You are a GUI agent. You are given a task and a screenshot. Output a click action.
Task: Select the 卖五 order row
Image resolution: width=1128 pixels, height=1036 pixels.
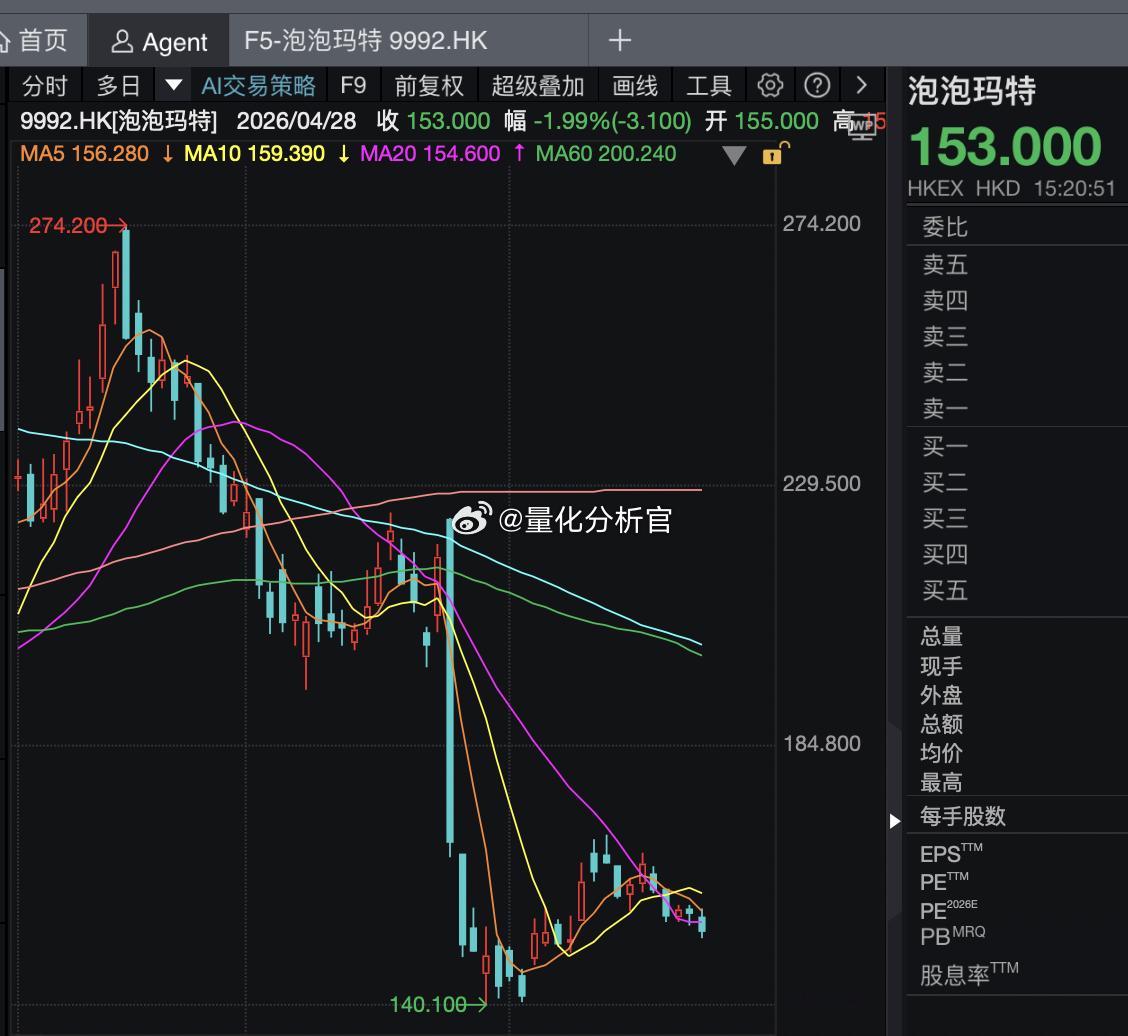[x=1017, y=264]
